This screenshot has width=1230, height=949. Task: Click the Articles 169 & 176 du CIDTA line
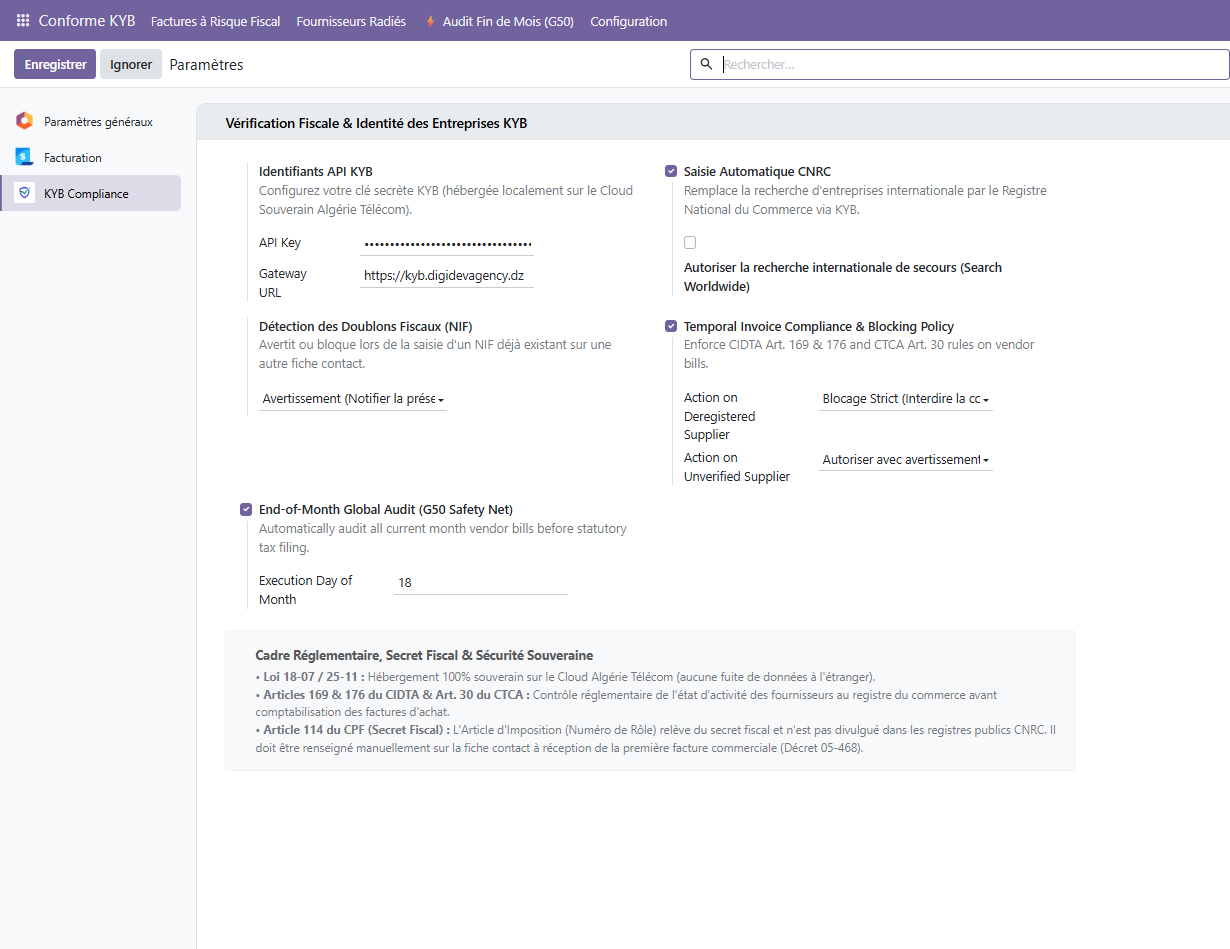point(626,703)
